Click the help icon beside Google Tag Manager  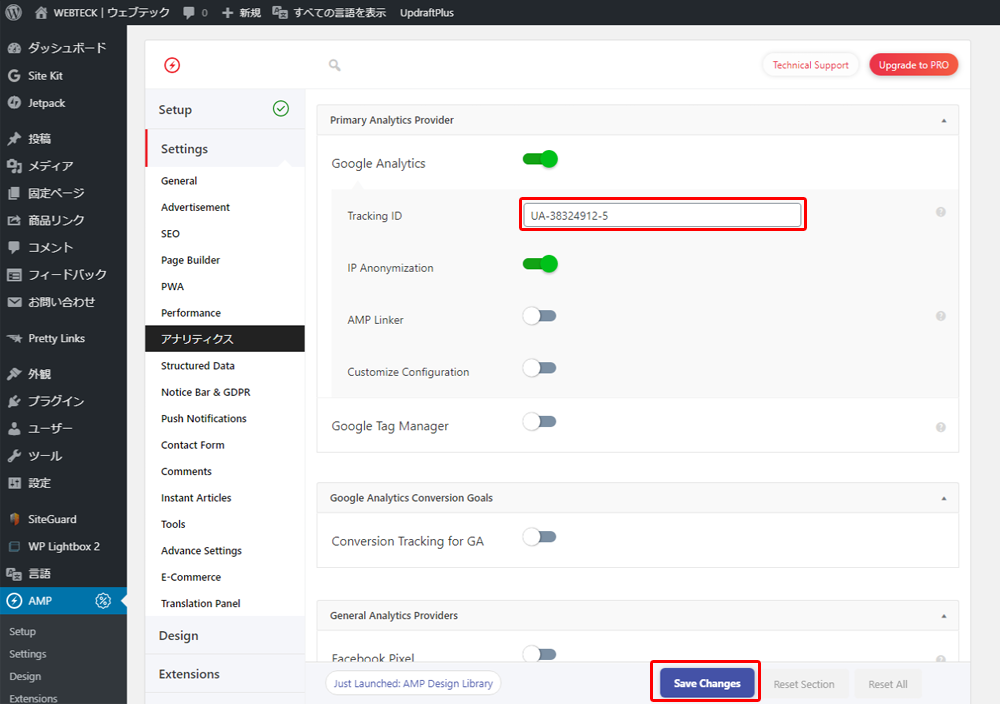click(x=941, y=427)
